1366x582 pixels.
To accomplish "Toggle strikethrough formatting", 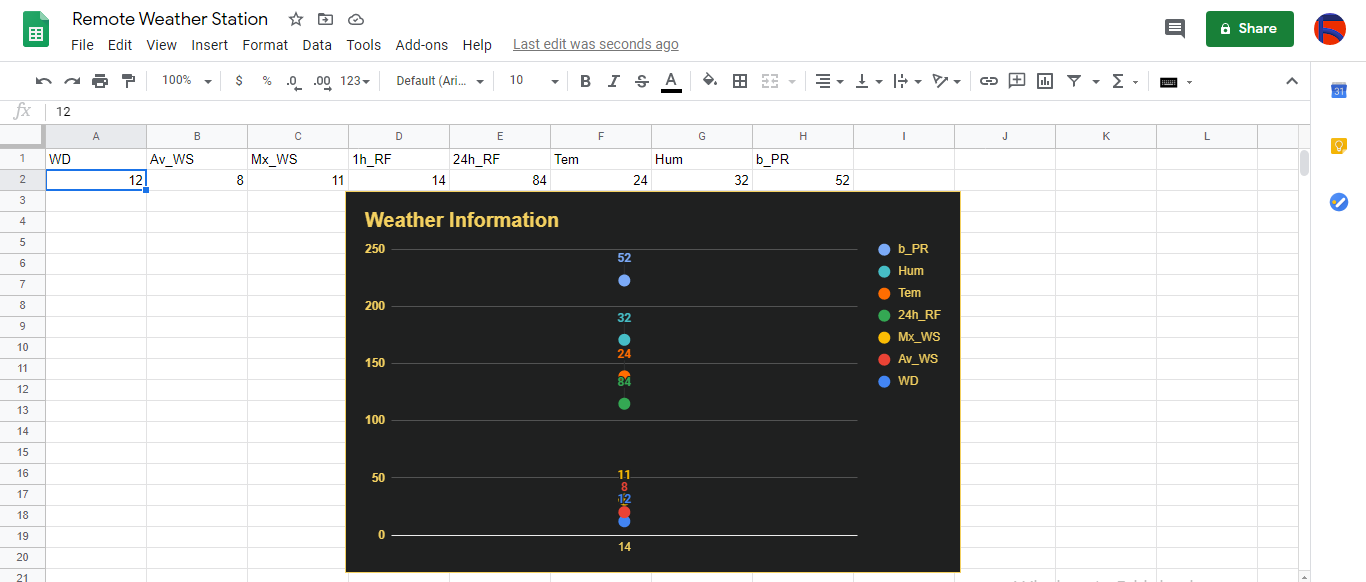I will (642, 81).
